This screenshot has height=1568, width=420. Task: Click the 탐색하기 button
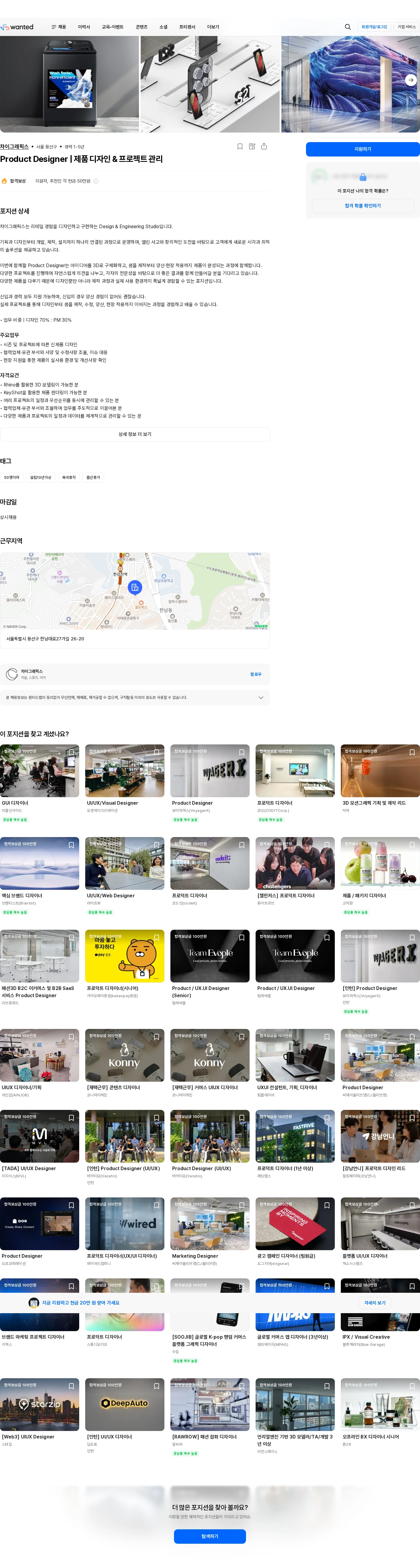[x=210, y=1536]
